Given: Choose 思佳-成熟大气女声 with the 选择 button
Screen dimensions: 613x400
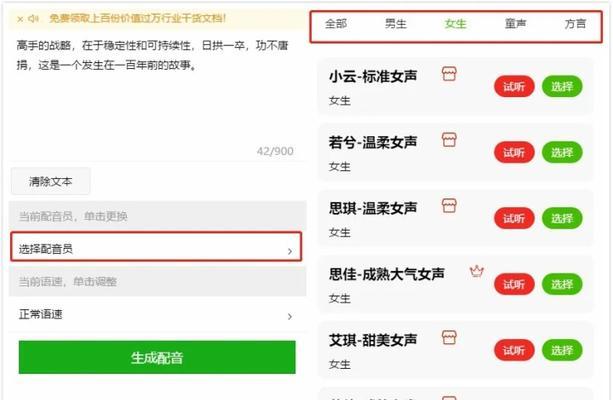Looking at the screenshot, I should (562, 284).
